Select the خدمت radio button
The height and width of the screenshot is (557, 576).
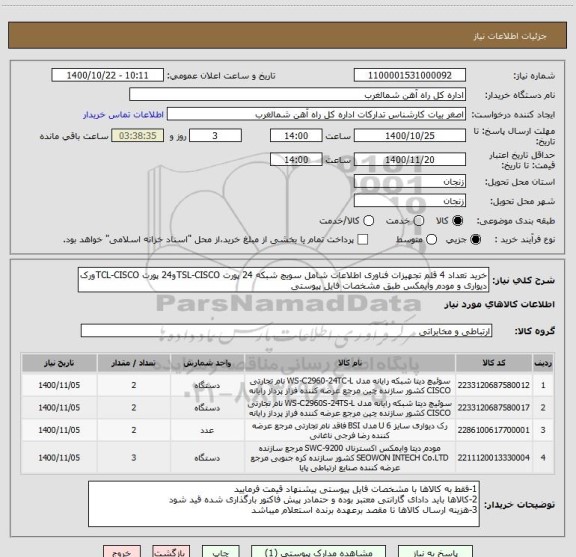pyautogui.click(x=419, y=221)
